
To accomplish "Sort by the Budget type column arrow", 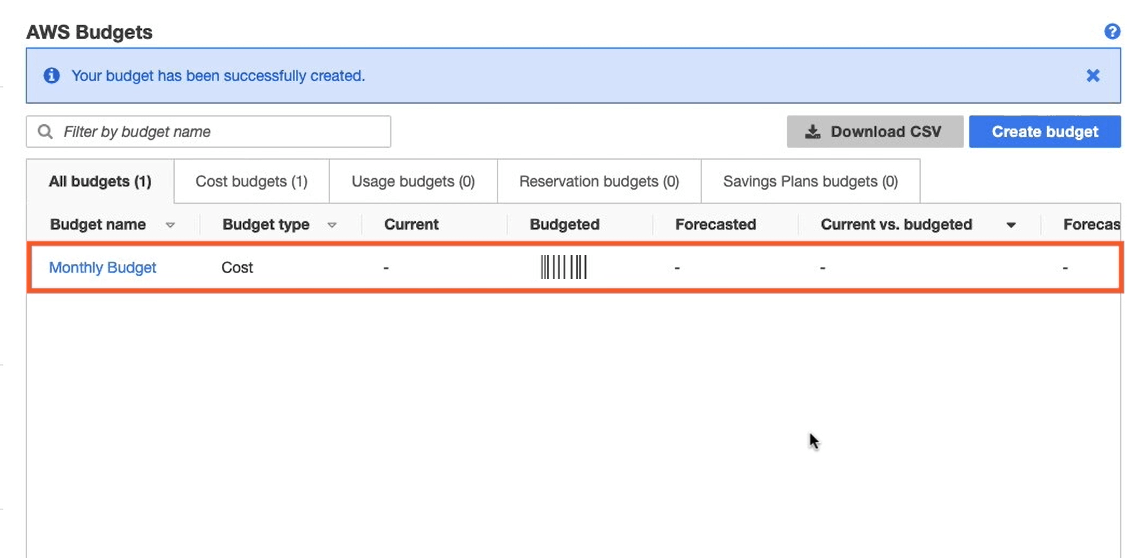I will (x=332, y=225).
